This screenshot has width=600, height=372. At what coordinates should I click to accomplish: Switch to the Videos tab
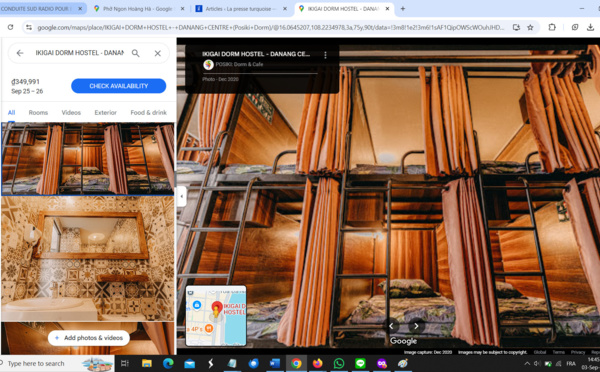click(71, 113)
